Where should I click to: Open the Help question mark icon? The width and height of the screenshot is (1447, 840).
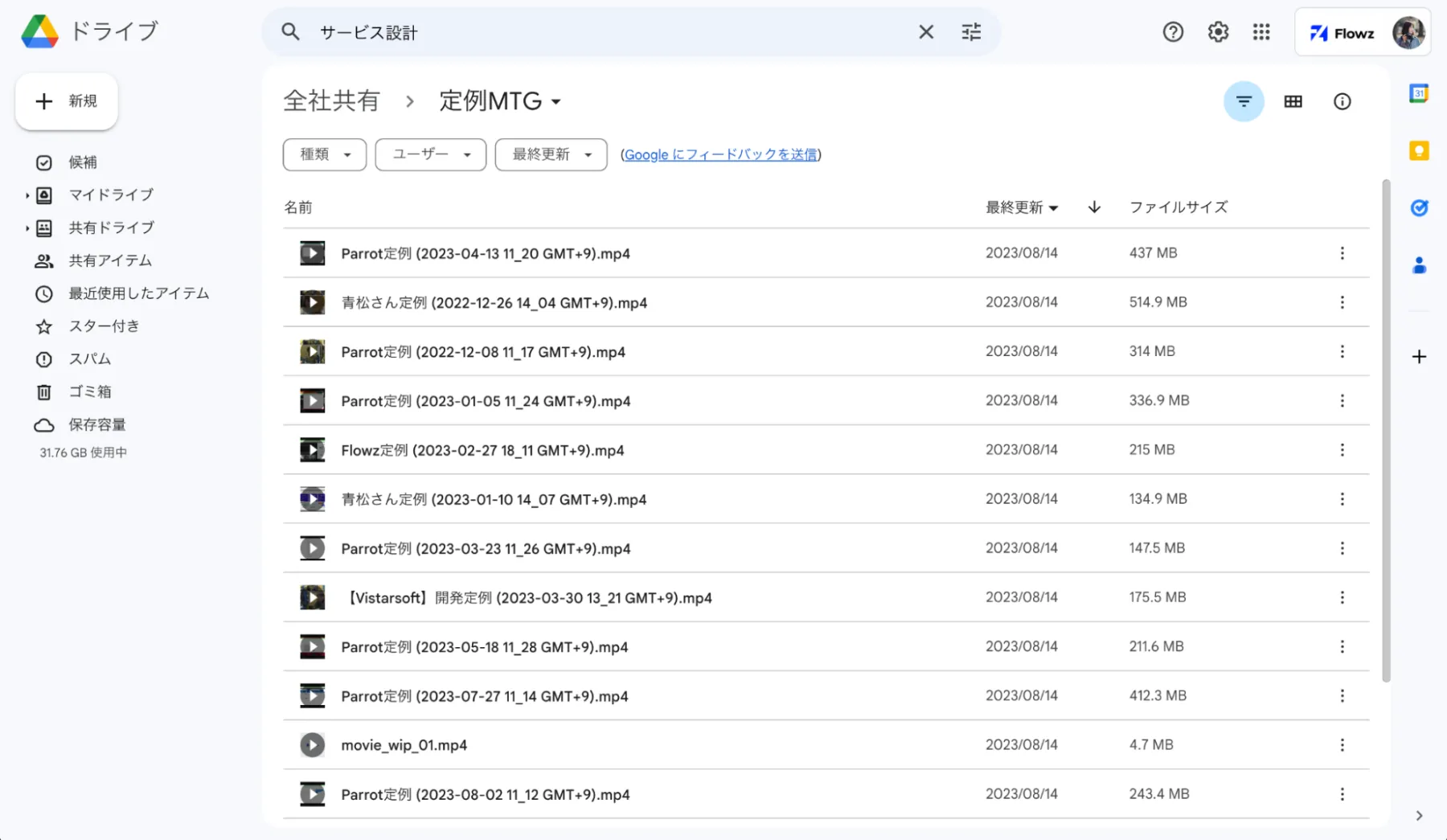[x=1173, y=32]
